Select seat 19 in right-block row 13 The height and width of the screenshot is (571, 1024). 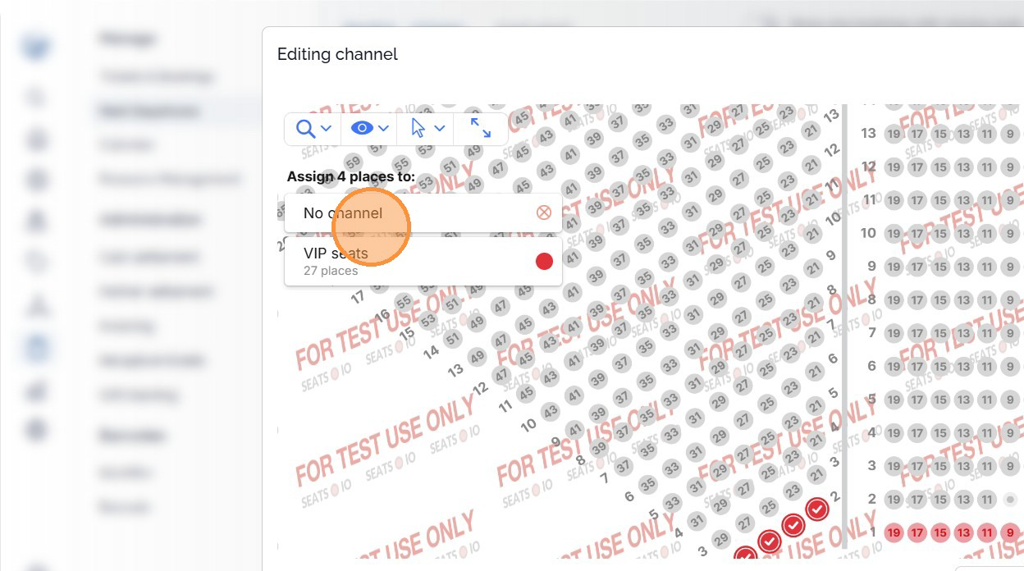pyautogui.click(x=893, y=134)
